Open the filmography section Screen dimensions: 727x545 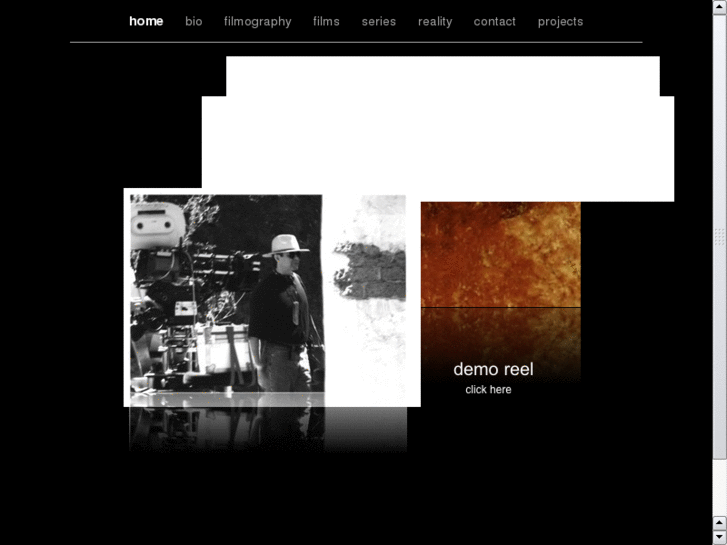point(258,22)
